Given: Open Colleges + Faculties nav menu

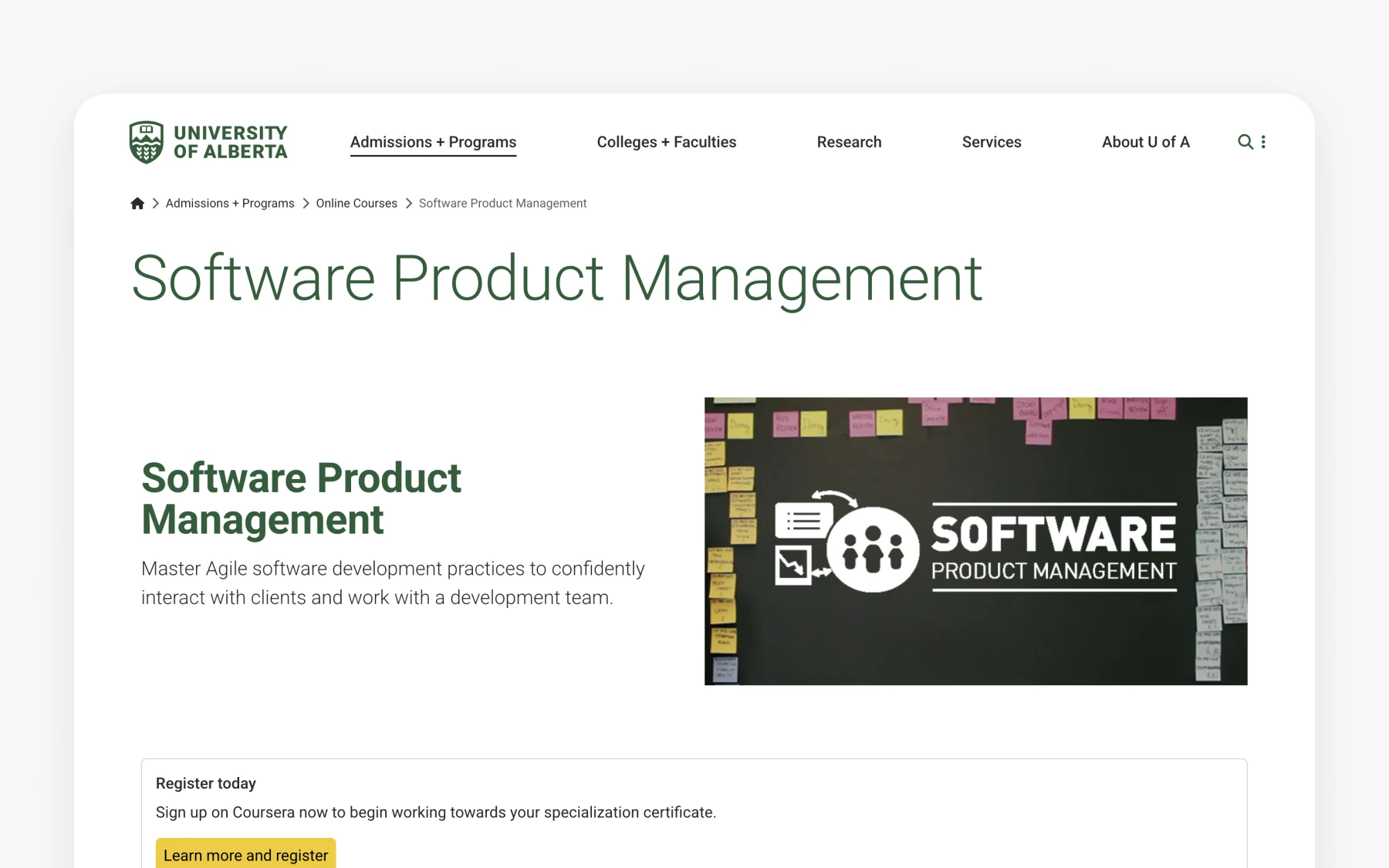Looking at the screenshot, I should pyautogui.click(x=667, y=142).
